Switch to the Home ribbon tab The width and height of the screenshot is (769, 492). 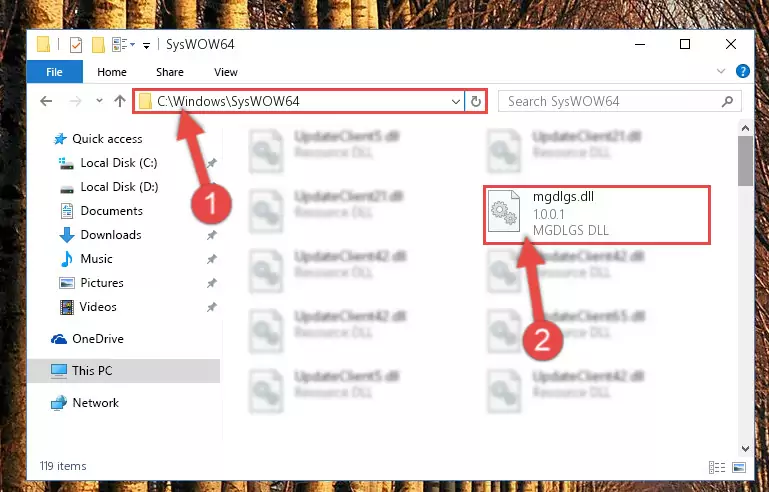click(112, 72)
